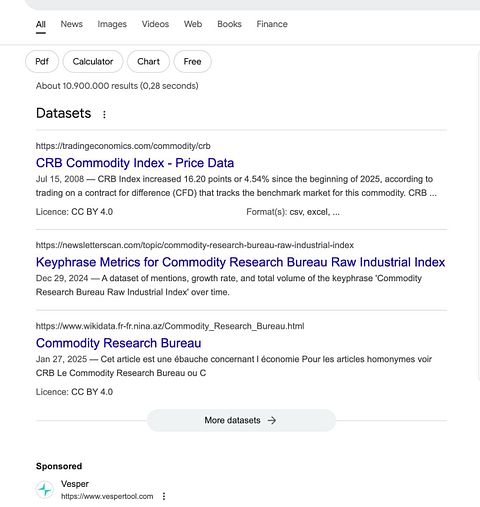Select the Web results tab
Viewport: 480px width, 507px height.
[193, 24]
